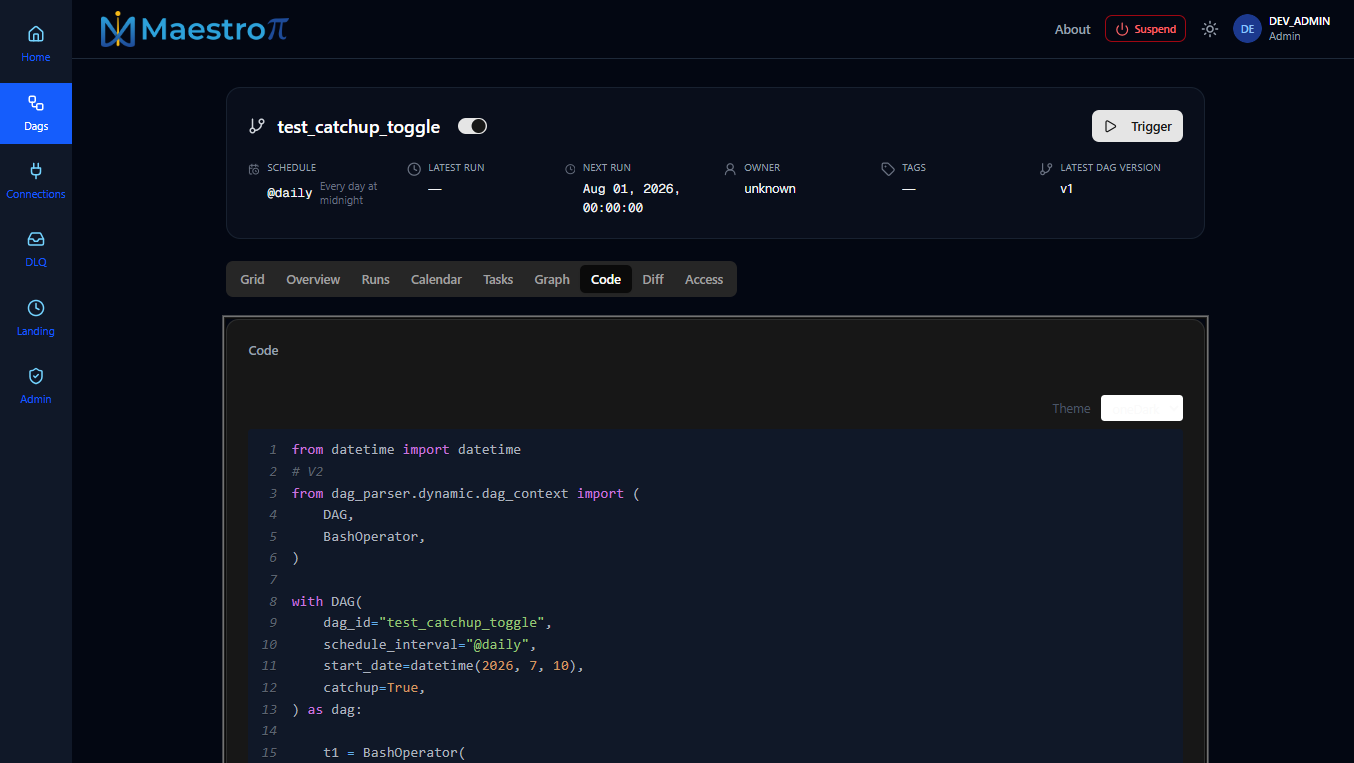1354x763 pixels.
Task: Click the calendar icon beside SCHEDULE
Action: tap(254, 169)
